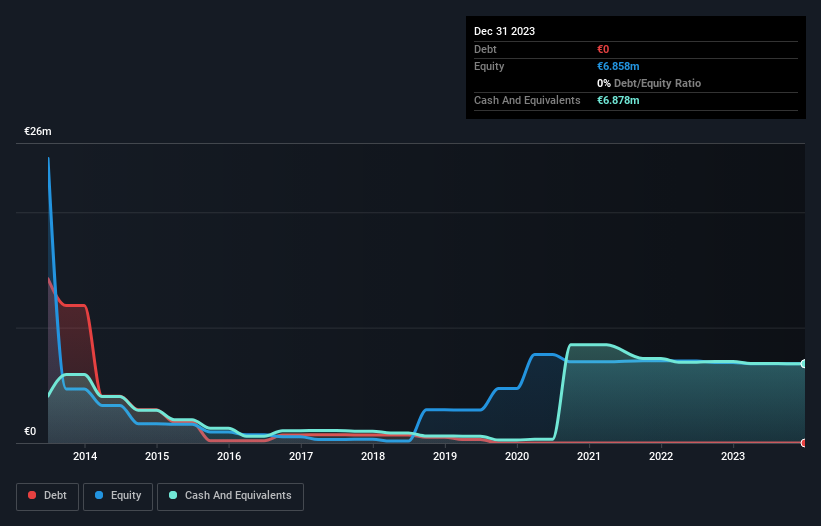
Task: Click the €0 y-axis label
Action: [x=30, y=431]
